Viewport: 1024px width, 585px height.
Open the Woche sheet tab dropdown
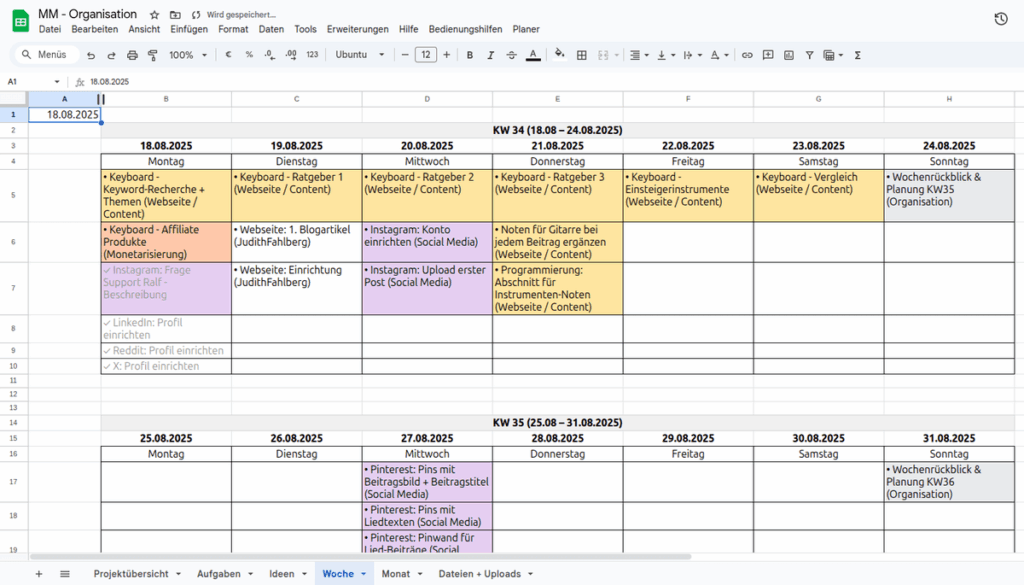tap(362, 574)
